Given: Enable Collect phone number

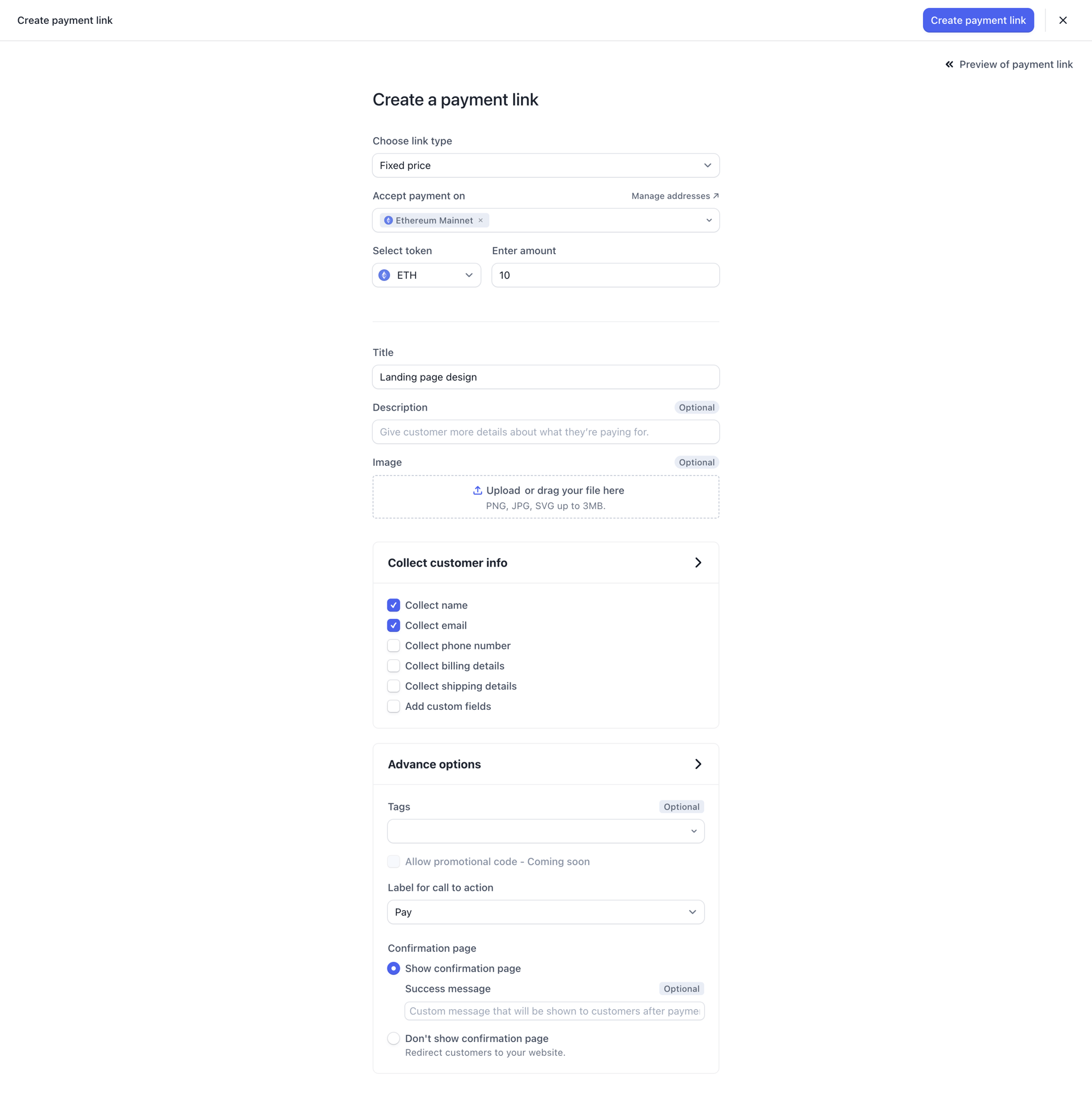Looking at the screenshot, I should click(x=394, y=645).
